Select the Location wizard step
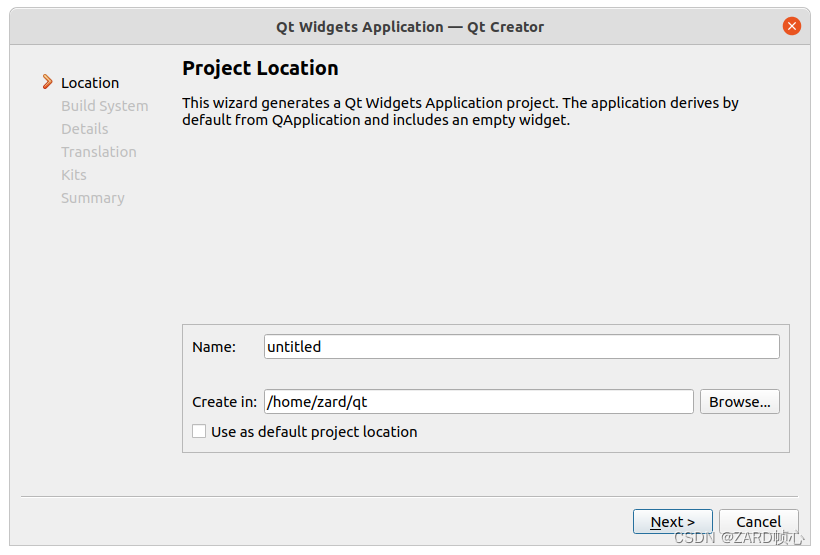 click(90, 83)
